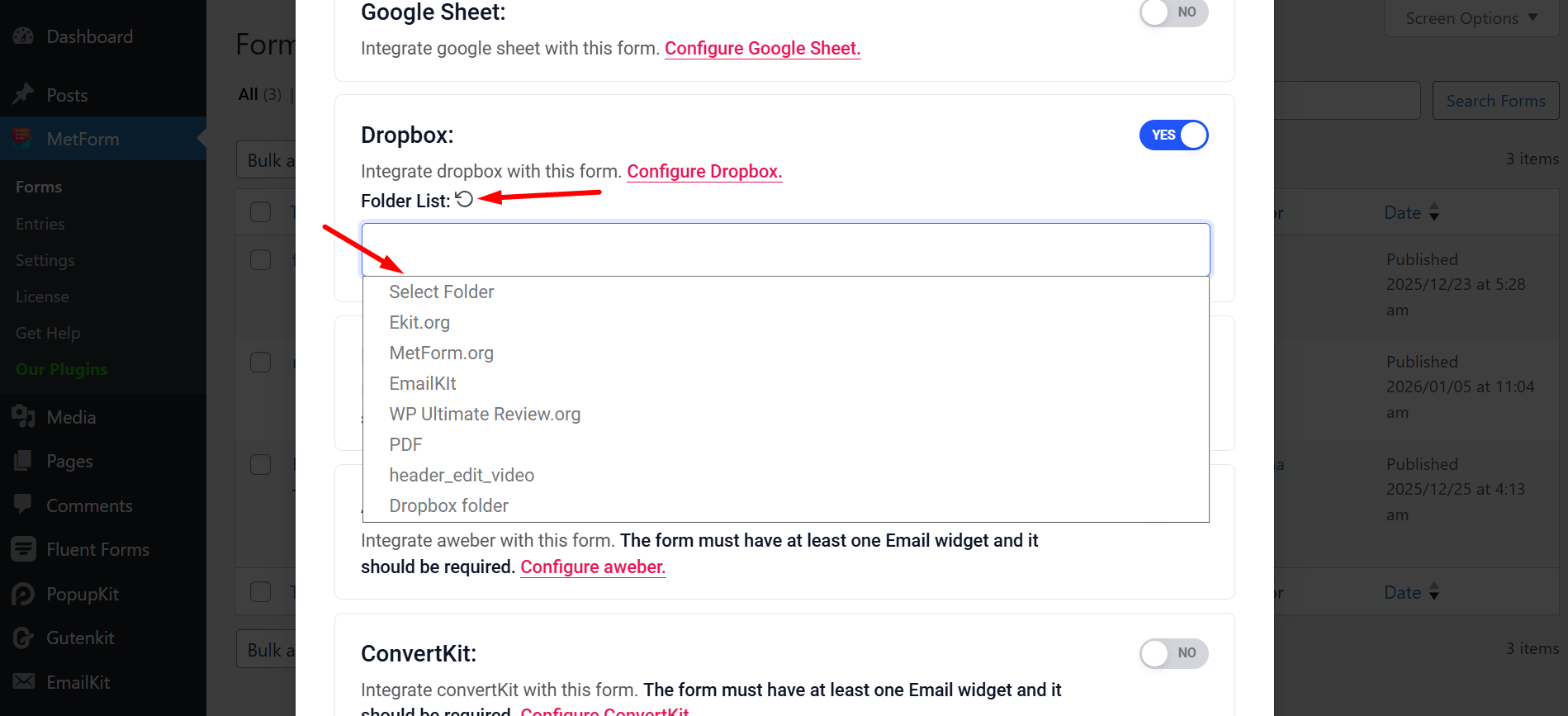Open the Posts section
The height and width of the screenshot is (716, 1568).
(67, 95)
